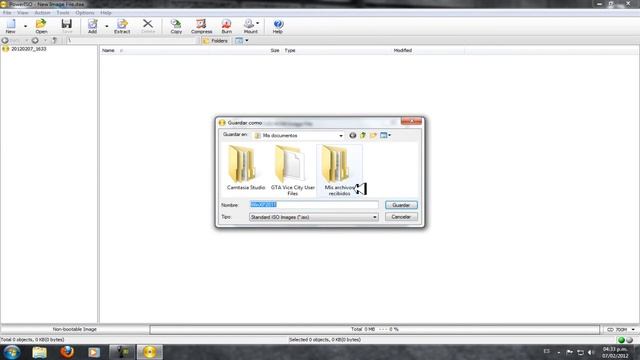The image size is (640, 360).
Task: Click the Back navigation arrow icon
Action: [x=5, y=40]
